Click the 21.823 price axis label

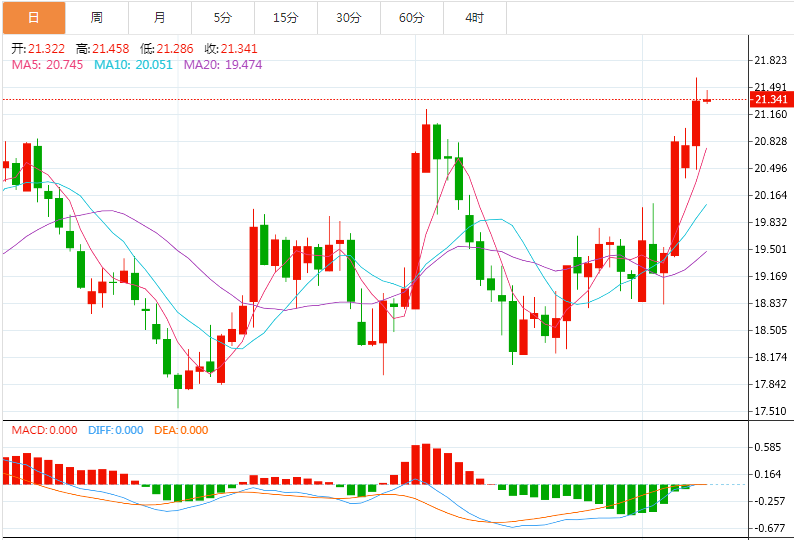point(771,60)
